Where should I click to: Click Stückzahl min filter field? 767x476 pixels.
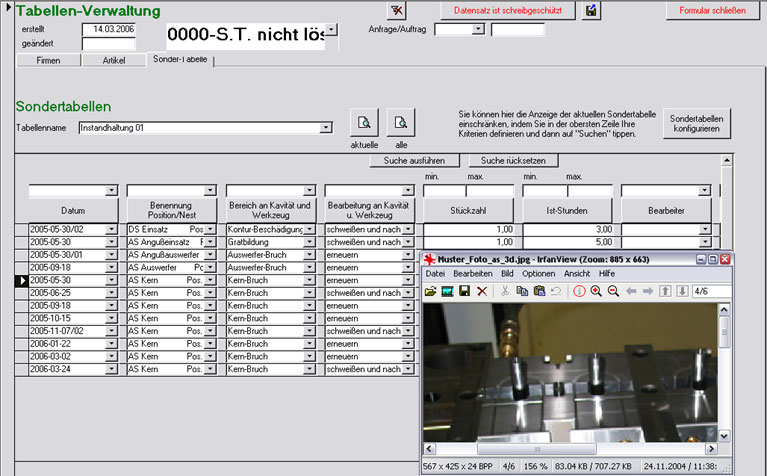tap(444, 190)
